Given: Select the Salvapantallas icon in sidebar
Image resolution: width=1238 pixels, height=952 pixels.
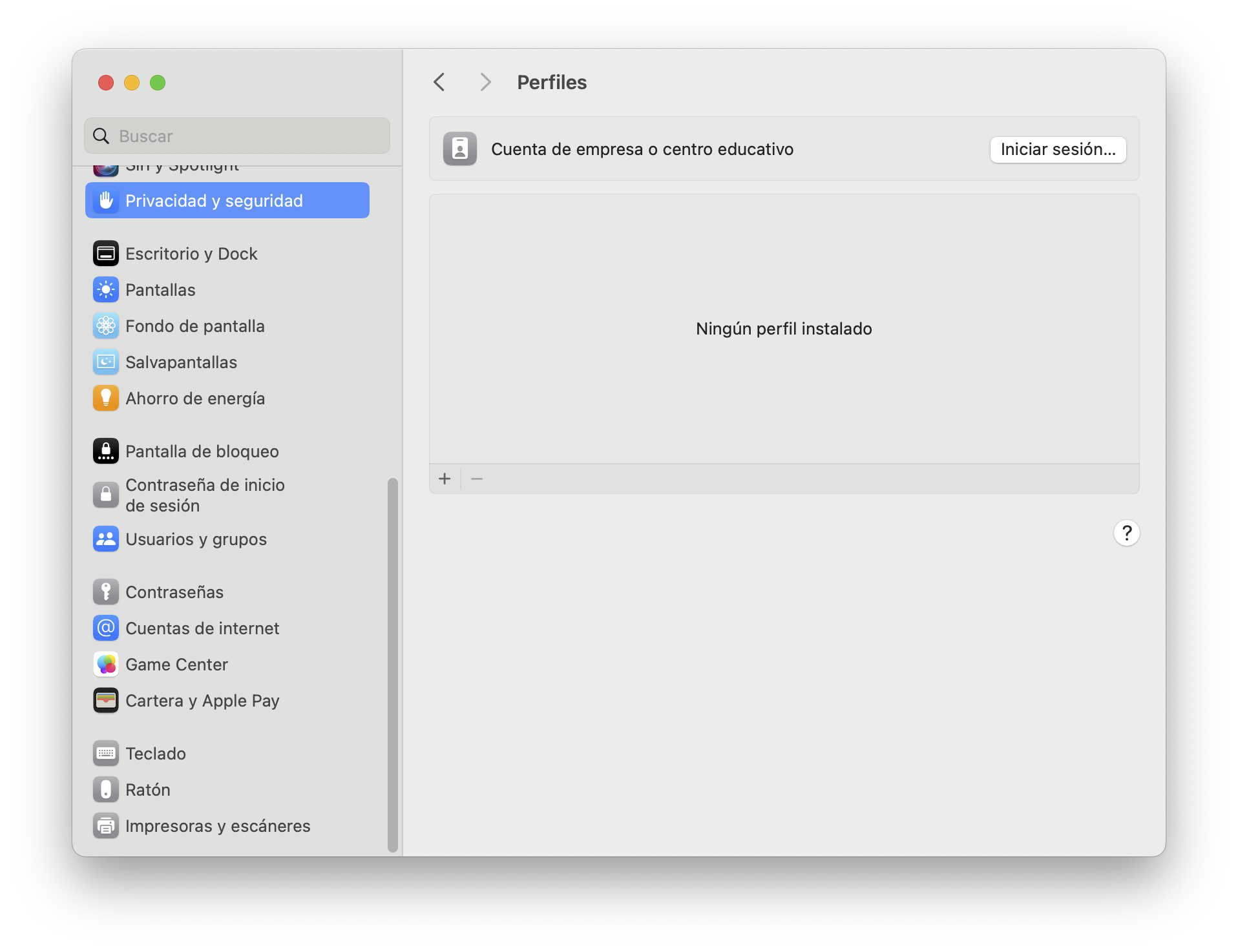Looking at the screenshot, I should coord(106,362).
